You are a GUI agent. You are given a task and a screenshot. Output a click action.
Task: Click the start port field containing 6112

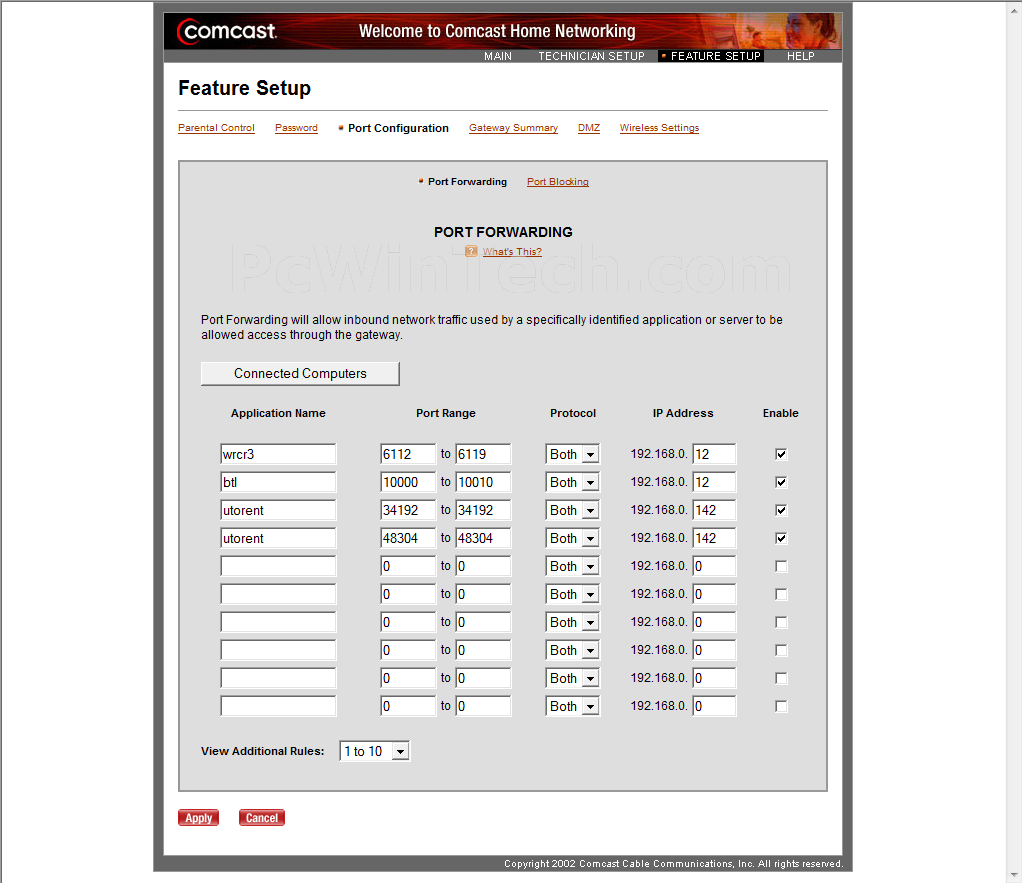pyautogui.click(x=408, y=454)
